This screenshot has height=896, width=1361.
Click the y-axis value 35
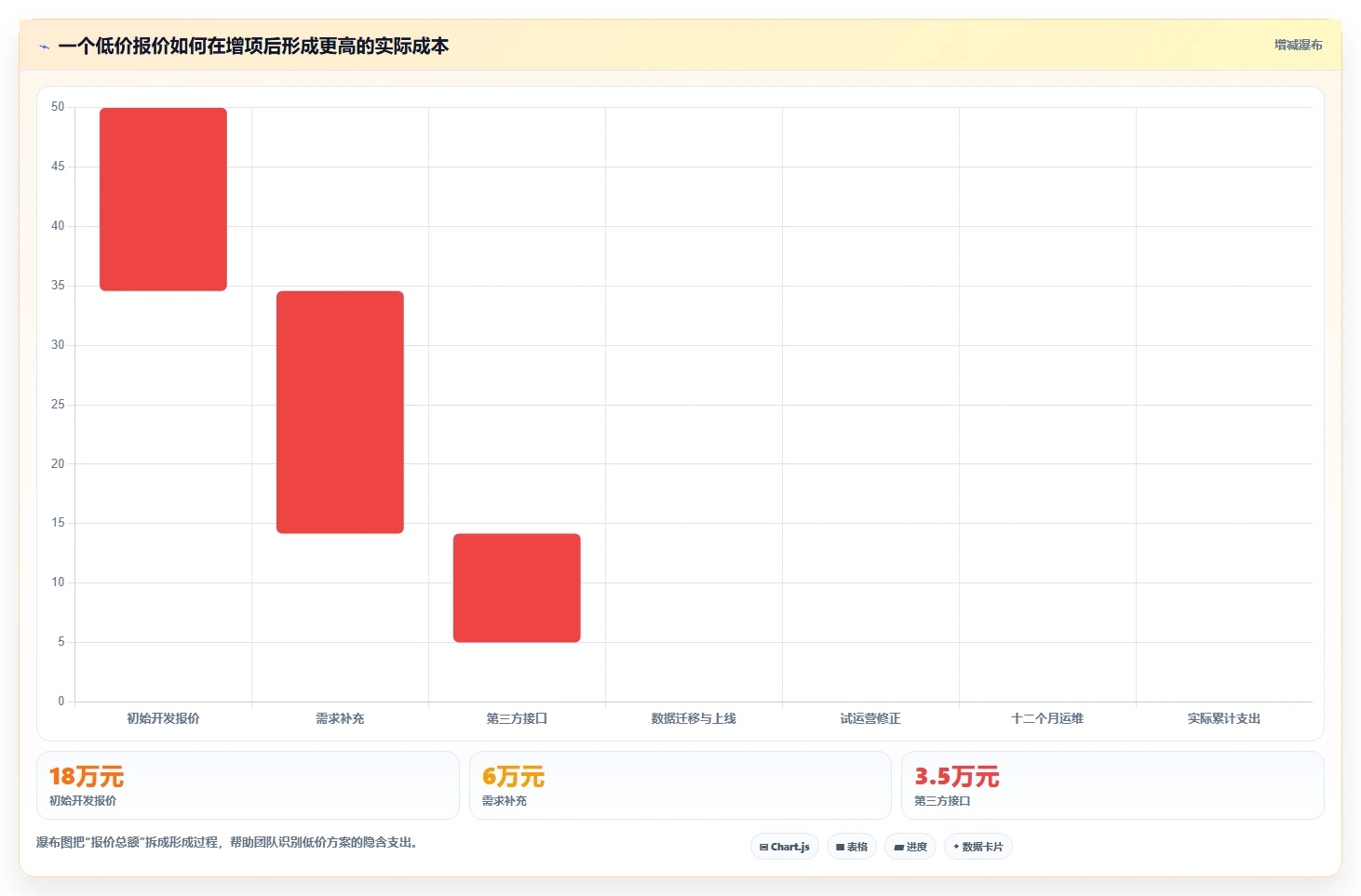[x=58, y=286]
